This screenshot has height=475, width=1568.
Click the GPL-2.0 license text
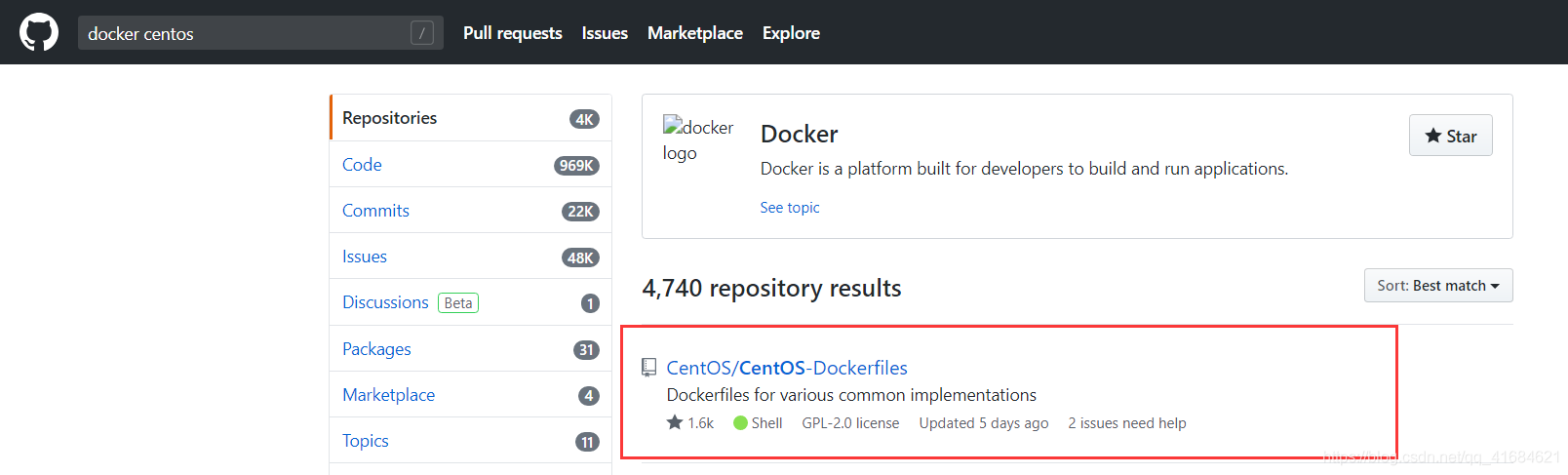850,423
